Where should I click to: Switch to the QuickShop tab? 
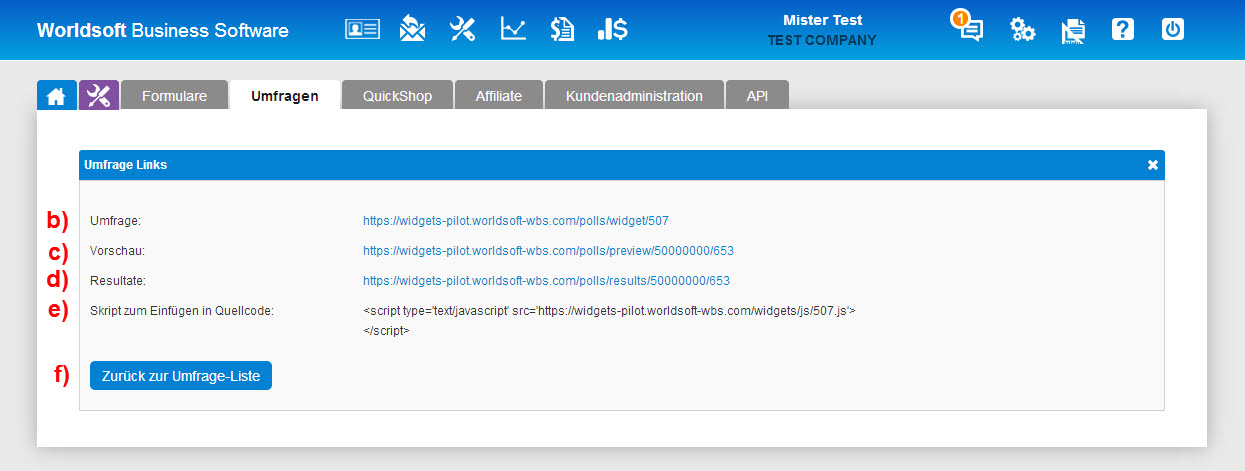point(397,96)
